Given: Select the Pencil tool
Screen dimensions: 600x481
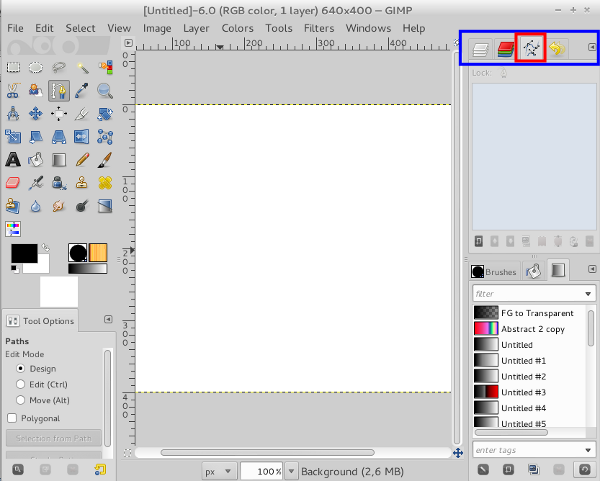Looking at the screenshot, I should pyautogui.click(x=82, y=160).
